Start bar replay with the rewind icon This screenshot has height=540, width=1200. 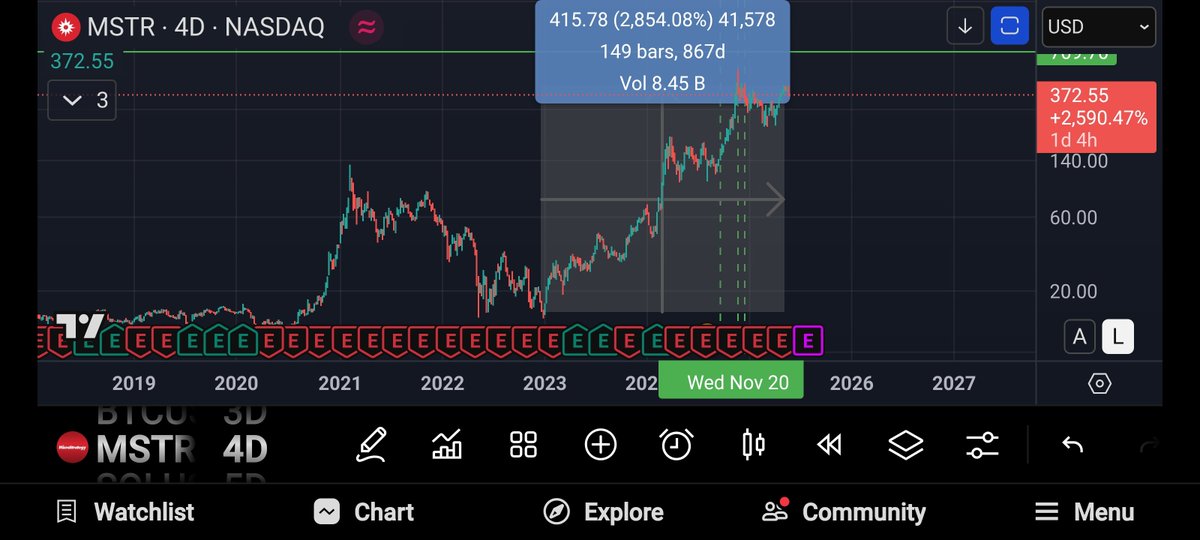click(829, 445)
